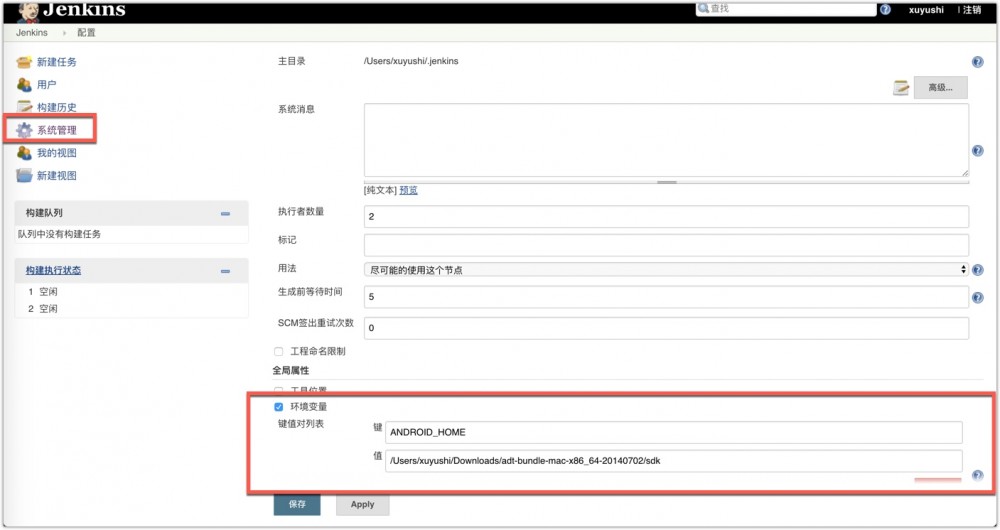The image size is (1000, 530).
Task: Open 新建视图 in the sidebar
Action: click(57, 175)
